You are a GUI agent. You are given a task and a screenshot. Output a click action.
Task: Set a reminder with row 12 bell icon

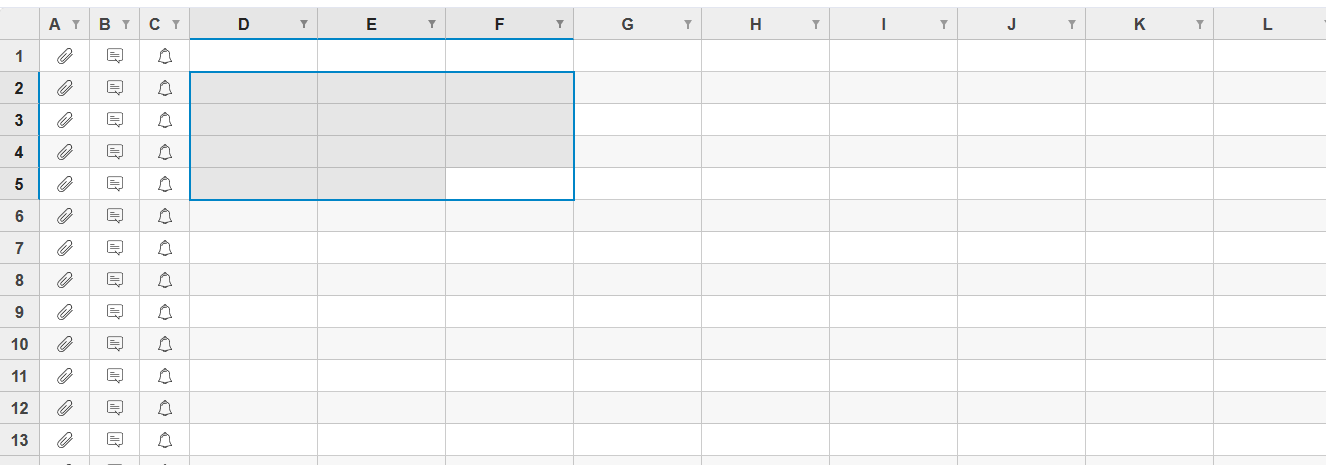tap(165, 408)
